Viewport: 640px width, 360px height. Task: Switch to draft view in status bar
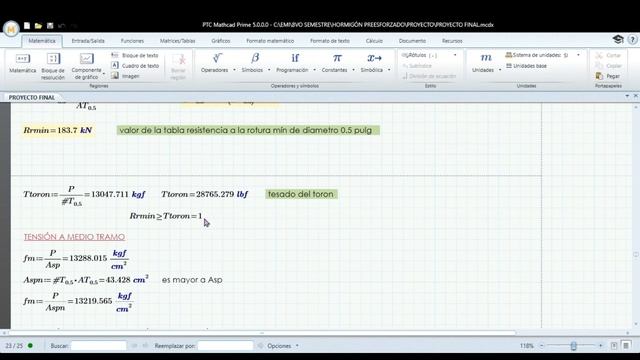(x=626, y=346)
